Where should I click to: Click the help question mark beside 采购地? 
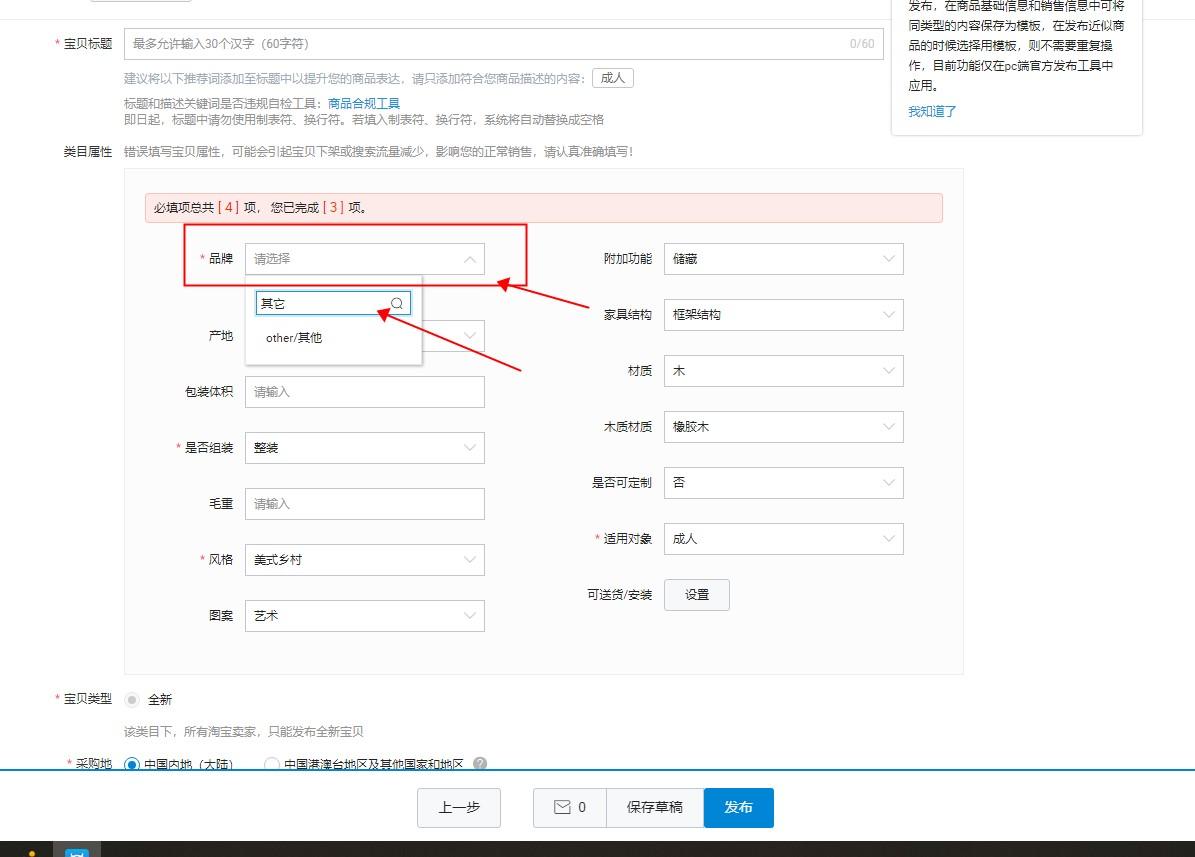point(480,764)
